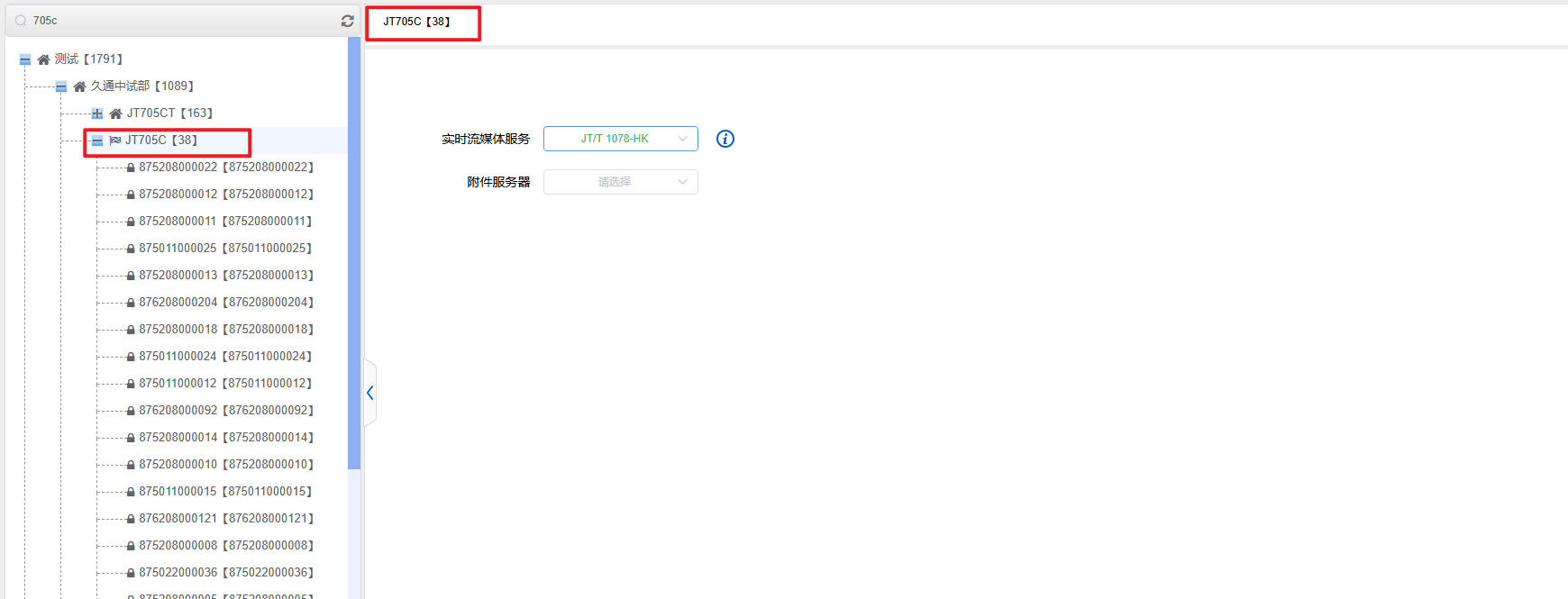Collapse the left panel using the arrow handle
Screen dimensions: 1568x599
tap(369, 393)
